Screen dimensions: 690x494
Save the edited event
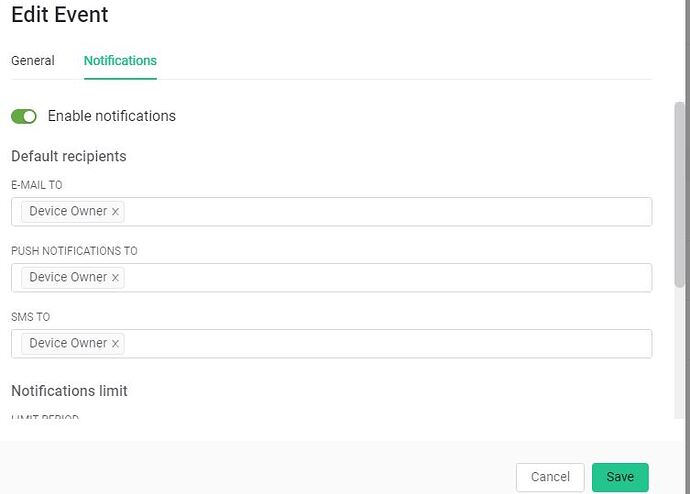[x=620, y=477]
